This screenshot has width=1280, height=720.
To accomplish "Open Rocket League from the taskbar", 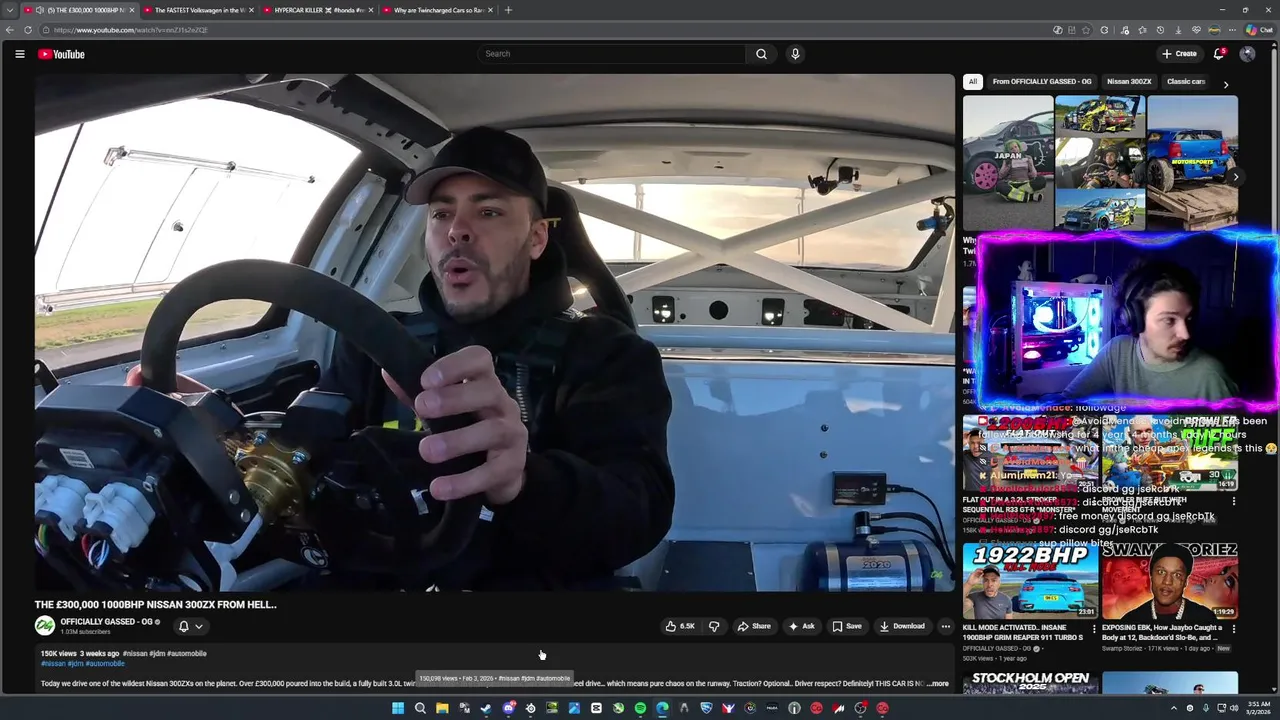I will click(706, 708).
